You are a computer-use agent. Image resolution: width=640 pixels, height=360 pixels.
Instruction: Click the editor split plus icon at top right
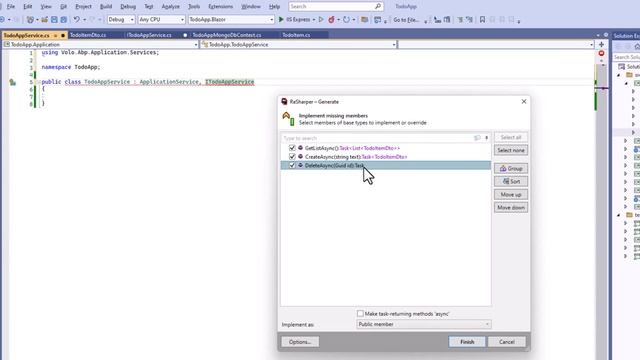(x=601, y=44)
